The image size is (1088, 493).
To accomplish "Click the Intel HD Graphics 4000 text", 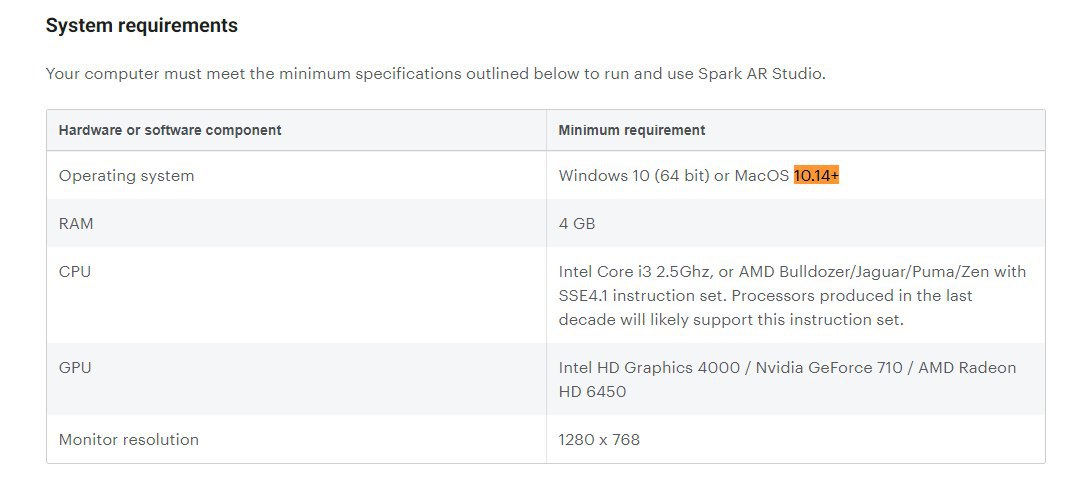I will click(x=649, y=367).
